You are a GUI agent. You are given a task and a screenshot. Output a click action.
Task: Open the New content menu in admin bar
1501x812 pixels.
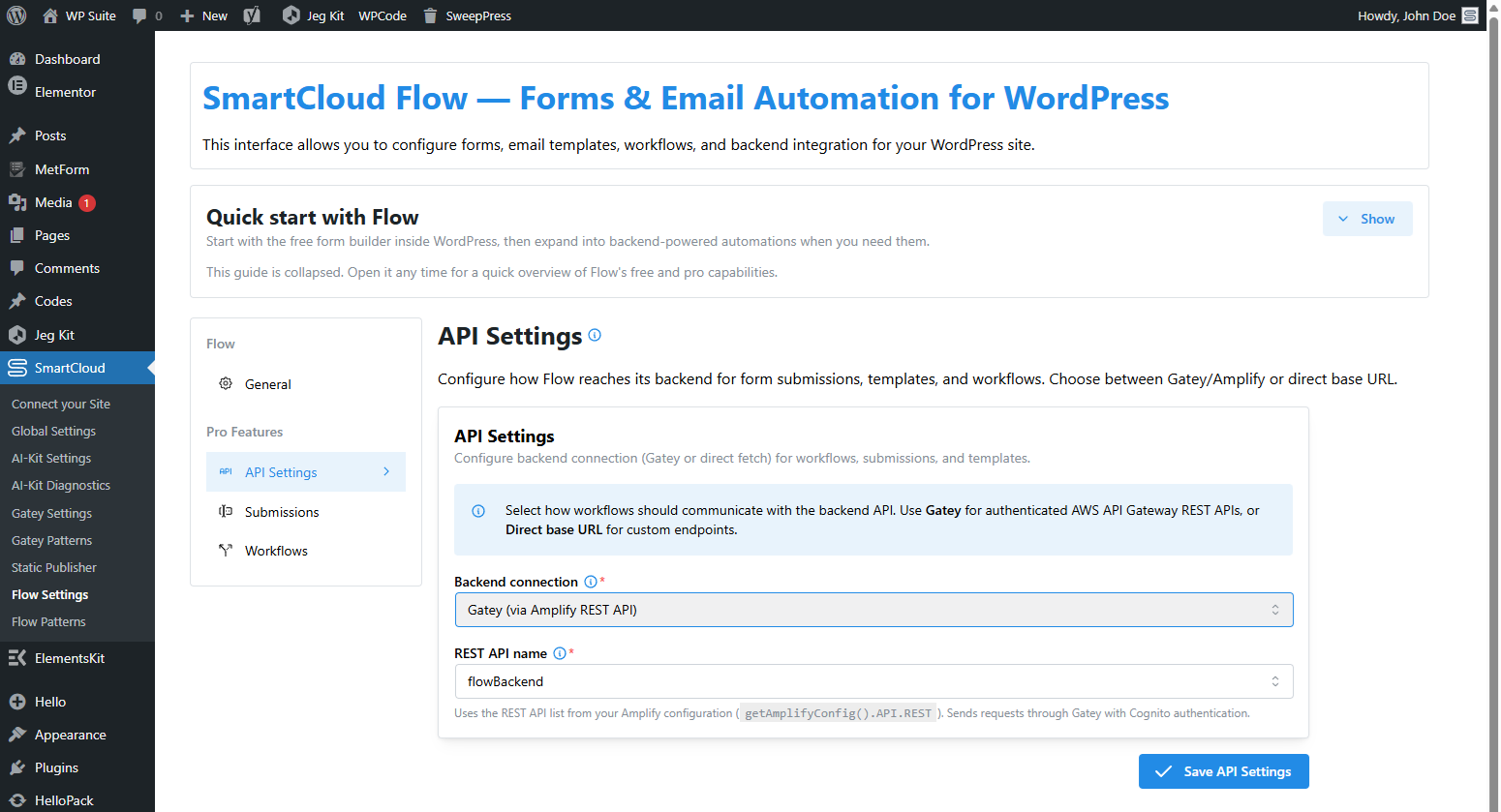point(204,15)
